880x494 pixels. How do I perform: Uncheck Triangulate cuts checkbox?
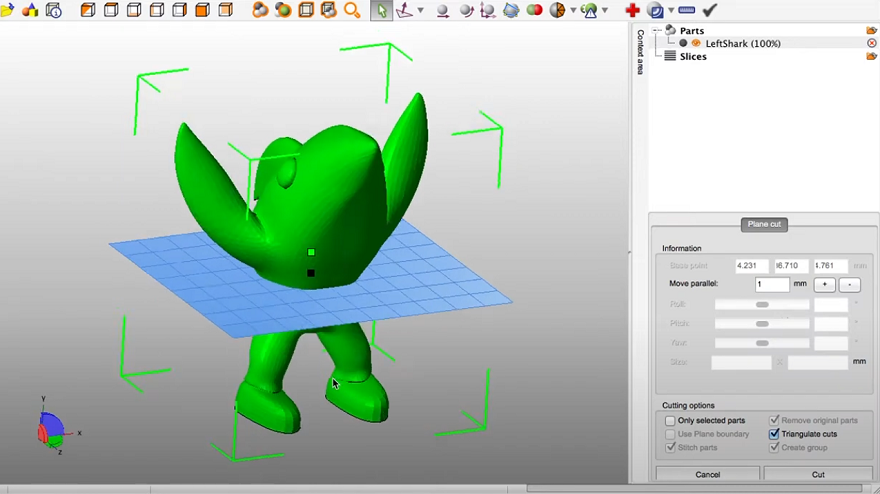pos(774,433)
